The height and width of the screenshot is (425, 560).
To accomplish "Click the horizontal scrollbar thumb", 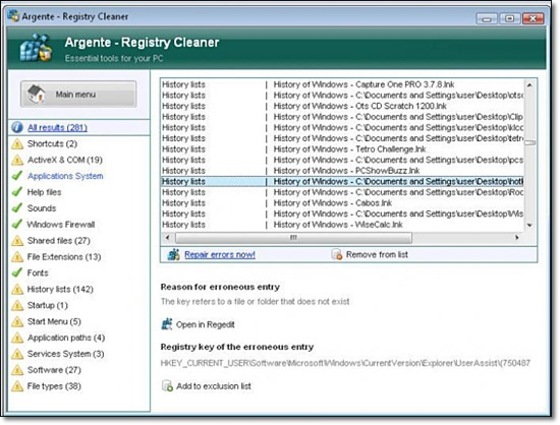I will coord(293,238).
